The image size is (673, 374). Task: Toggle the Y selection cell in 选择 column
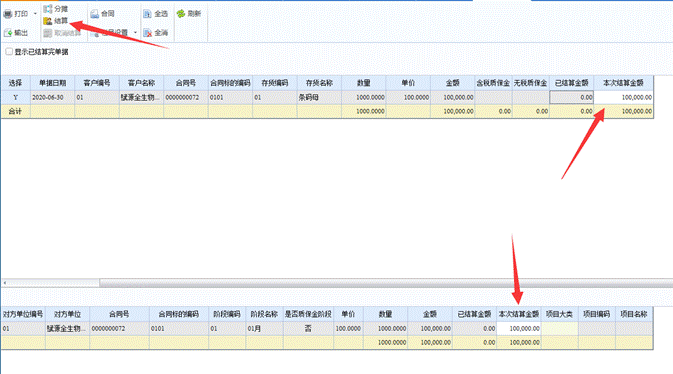click(x=15, y=97)
